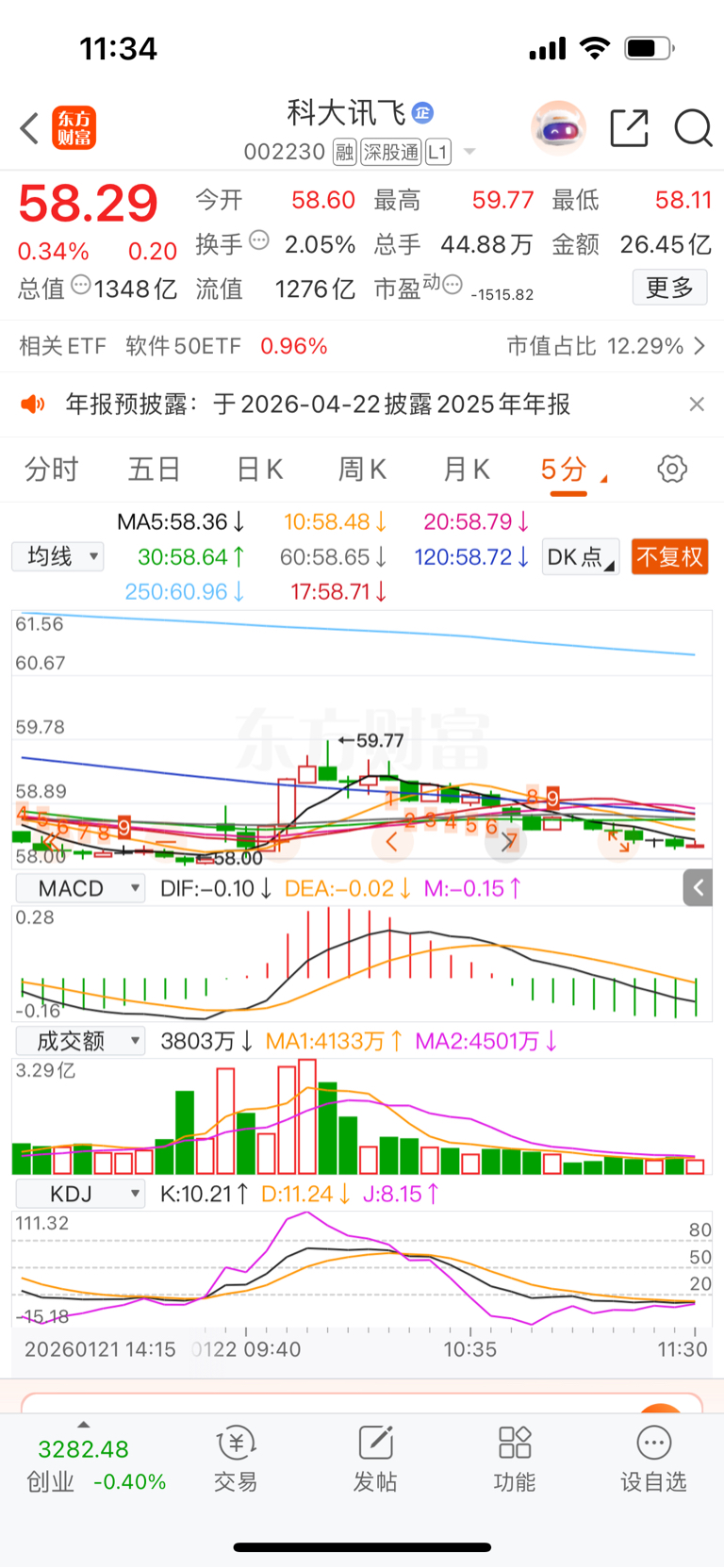Open the MACD indicator dropdown
Image resolution: width=724 pixels, height=1568 pixels.
tap(81, 888)
